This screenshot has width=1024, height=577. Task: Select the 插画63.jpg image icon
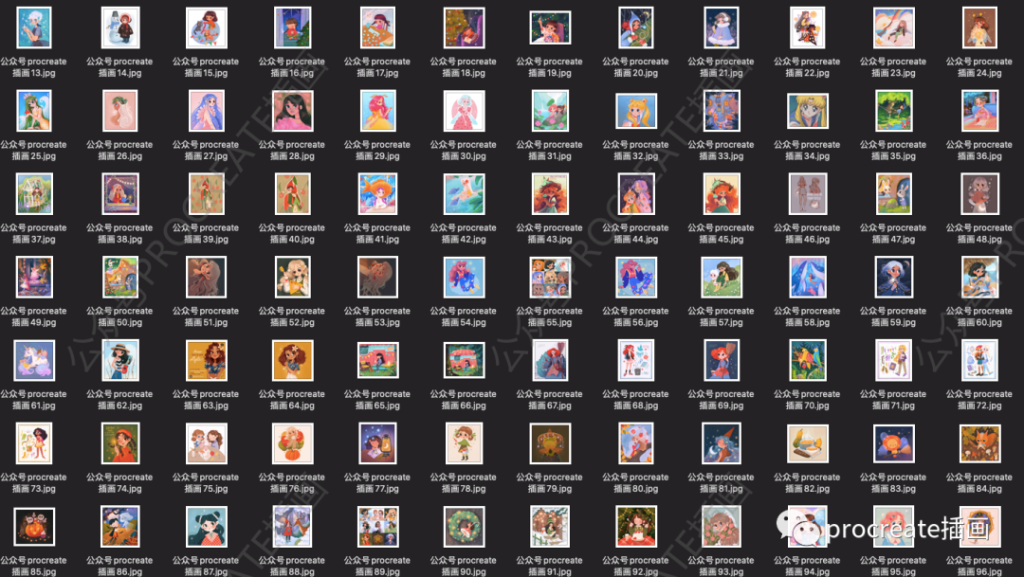click(x=205, y=360)
